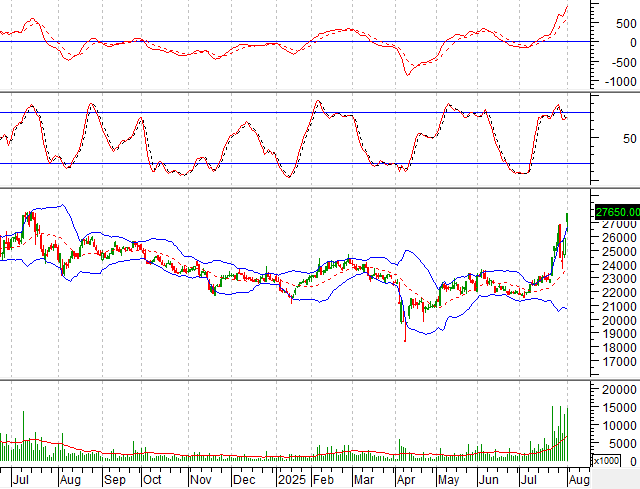Select the Mar month label on time axis
640x489 pixels.
click(x=364, y=479)
